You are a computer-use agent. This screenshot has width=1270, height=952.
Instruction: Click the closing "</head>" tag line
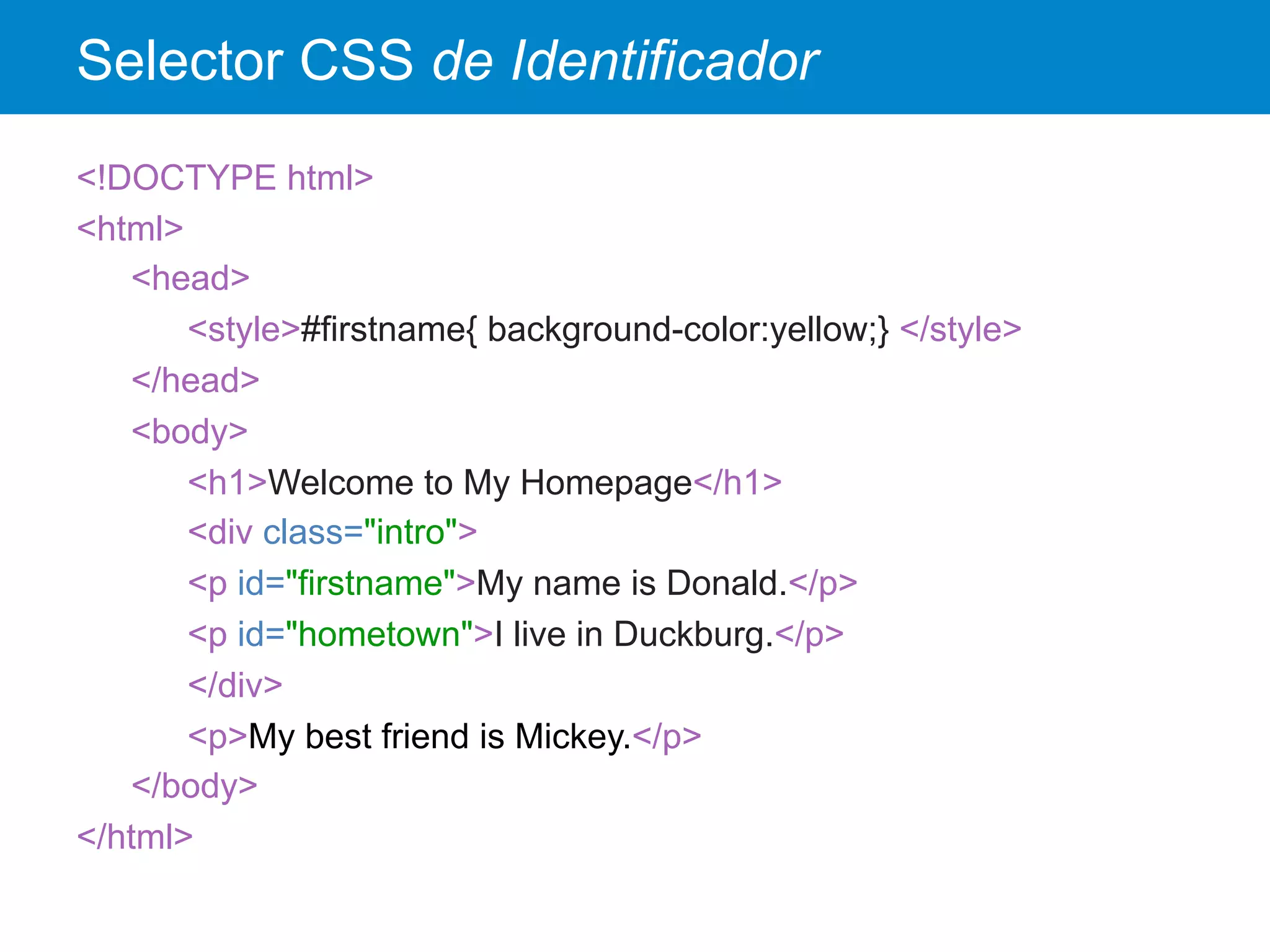195,381
